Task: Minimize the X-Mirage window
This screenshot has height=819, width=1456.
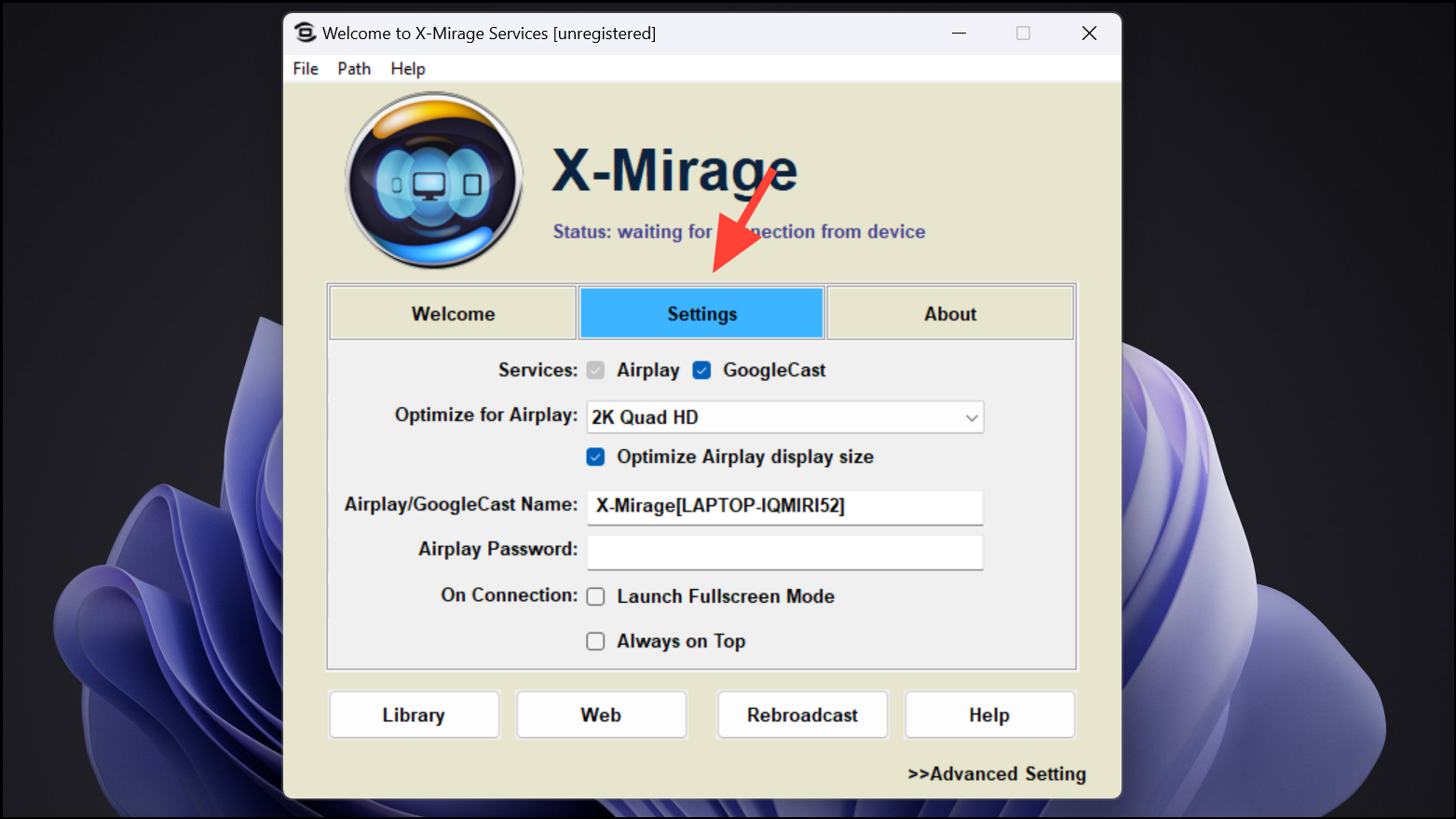Action: click(x=959, y=34)
